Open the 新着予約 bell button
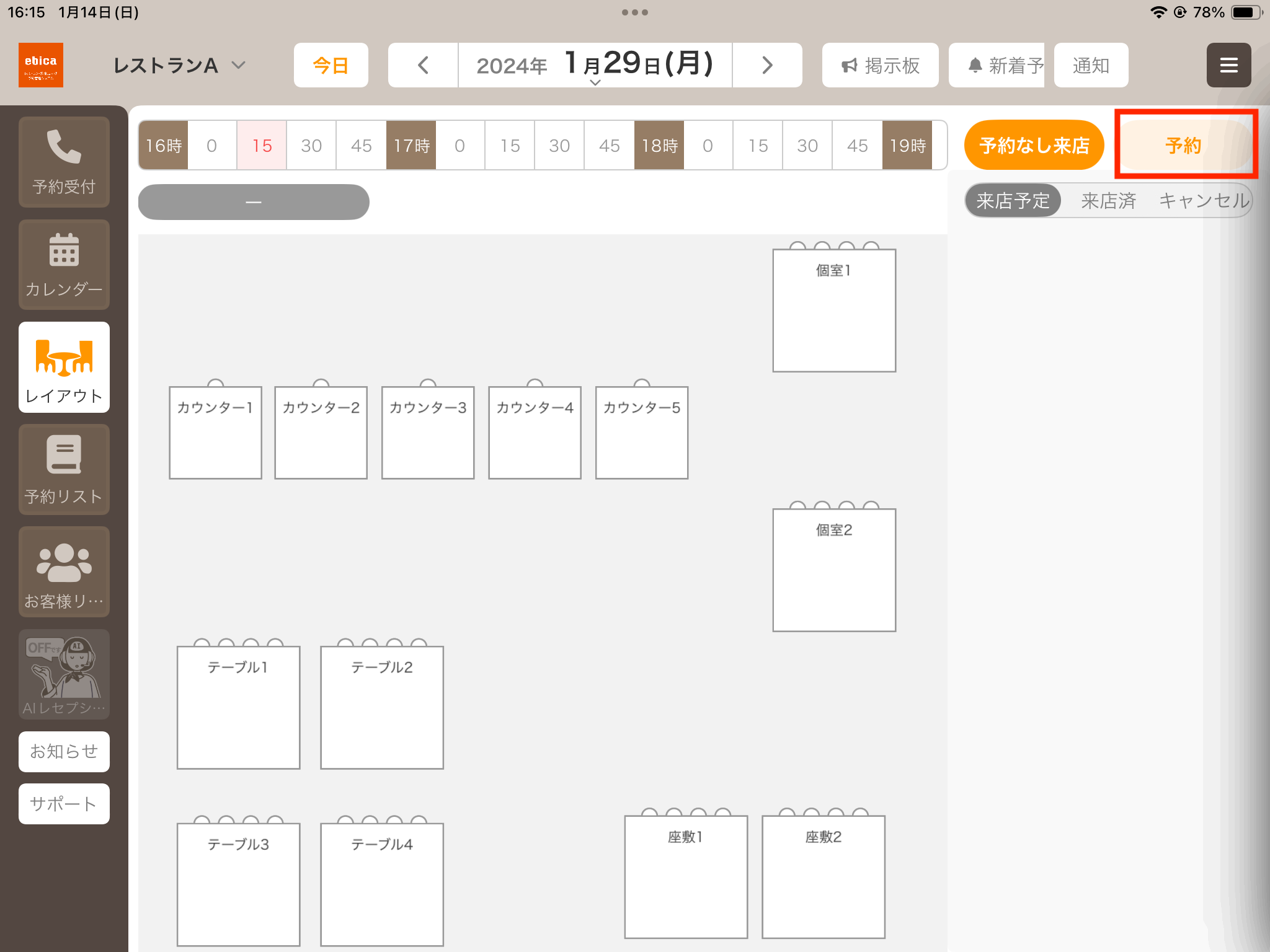 tap(997, 65)
